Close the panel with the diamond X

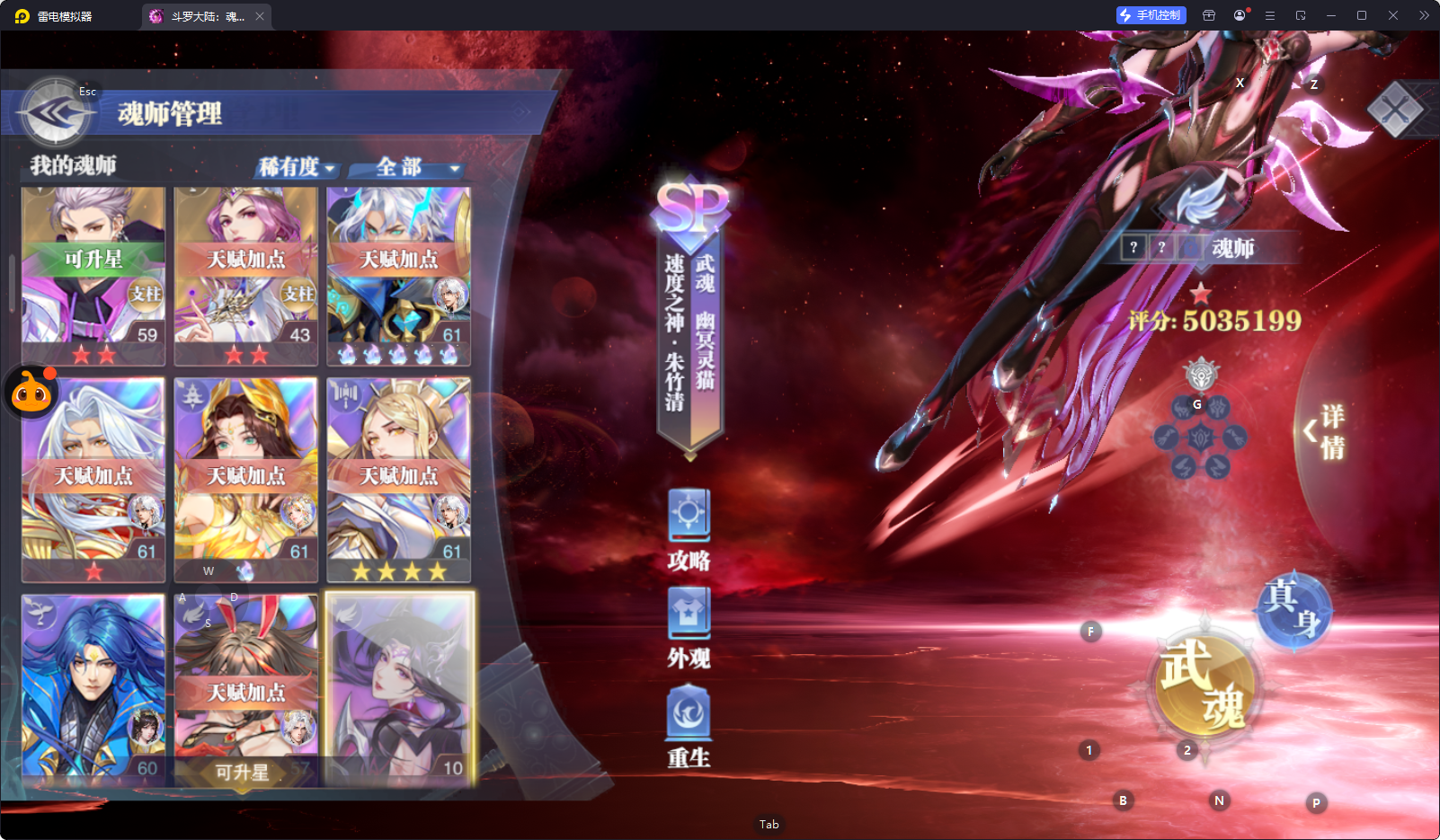[1395, 111]
